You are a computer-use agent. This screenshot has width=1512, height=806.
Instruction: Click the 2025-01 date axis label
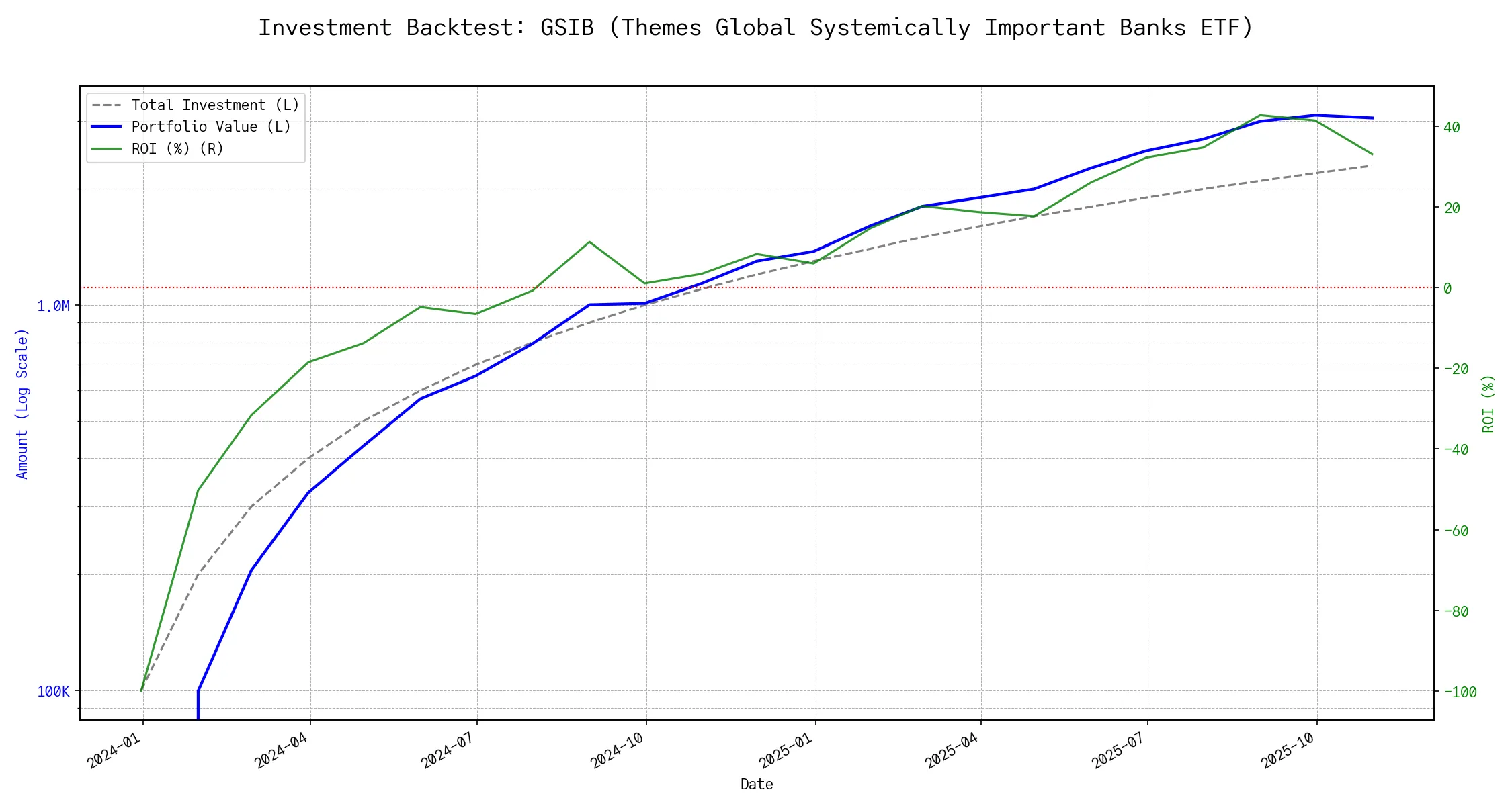[786, 750]
